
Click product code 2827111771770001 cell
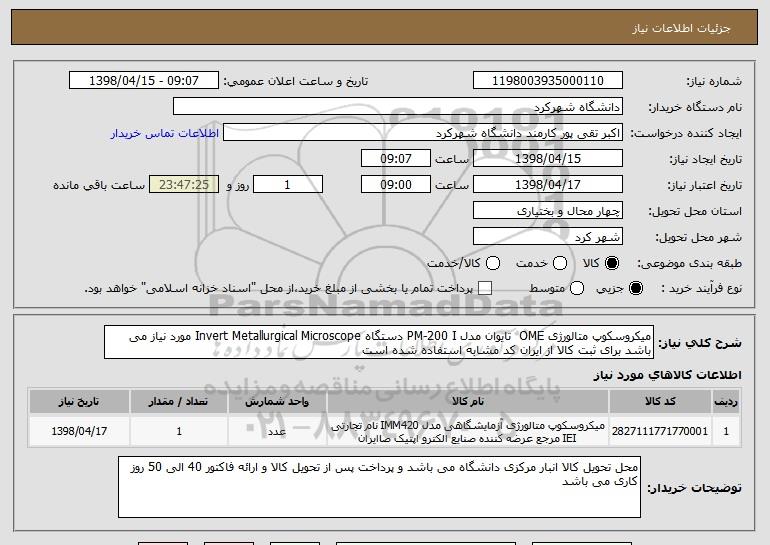660,431
